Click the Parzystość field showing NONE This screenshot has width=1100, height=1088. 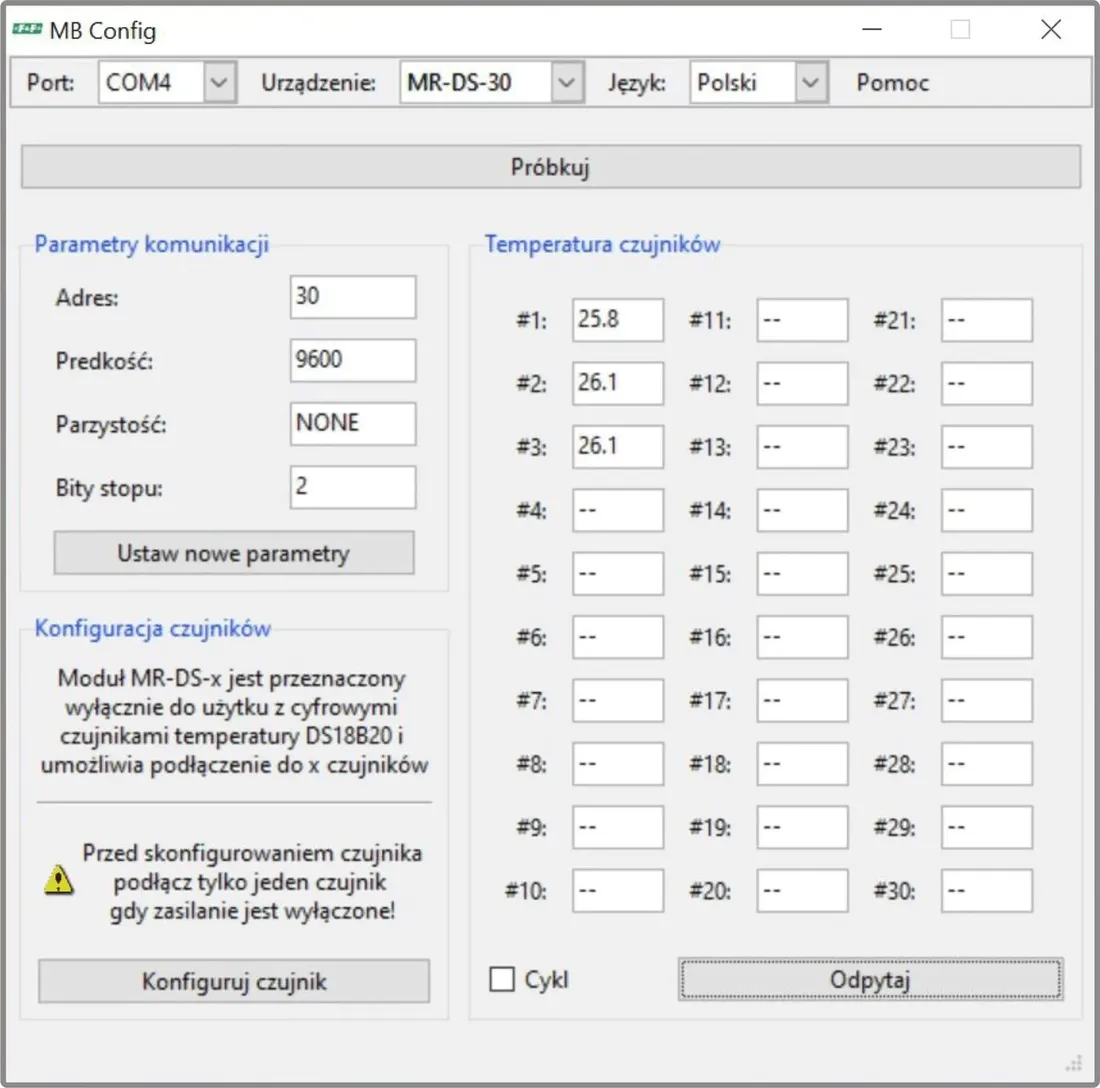353,423
